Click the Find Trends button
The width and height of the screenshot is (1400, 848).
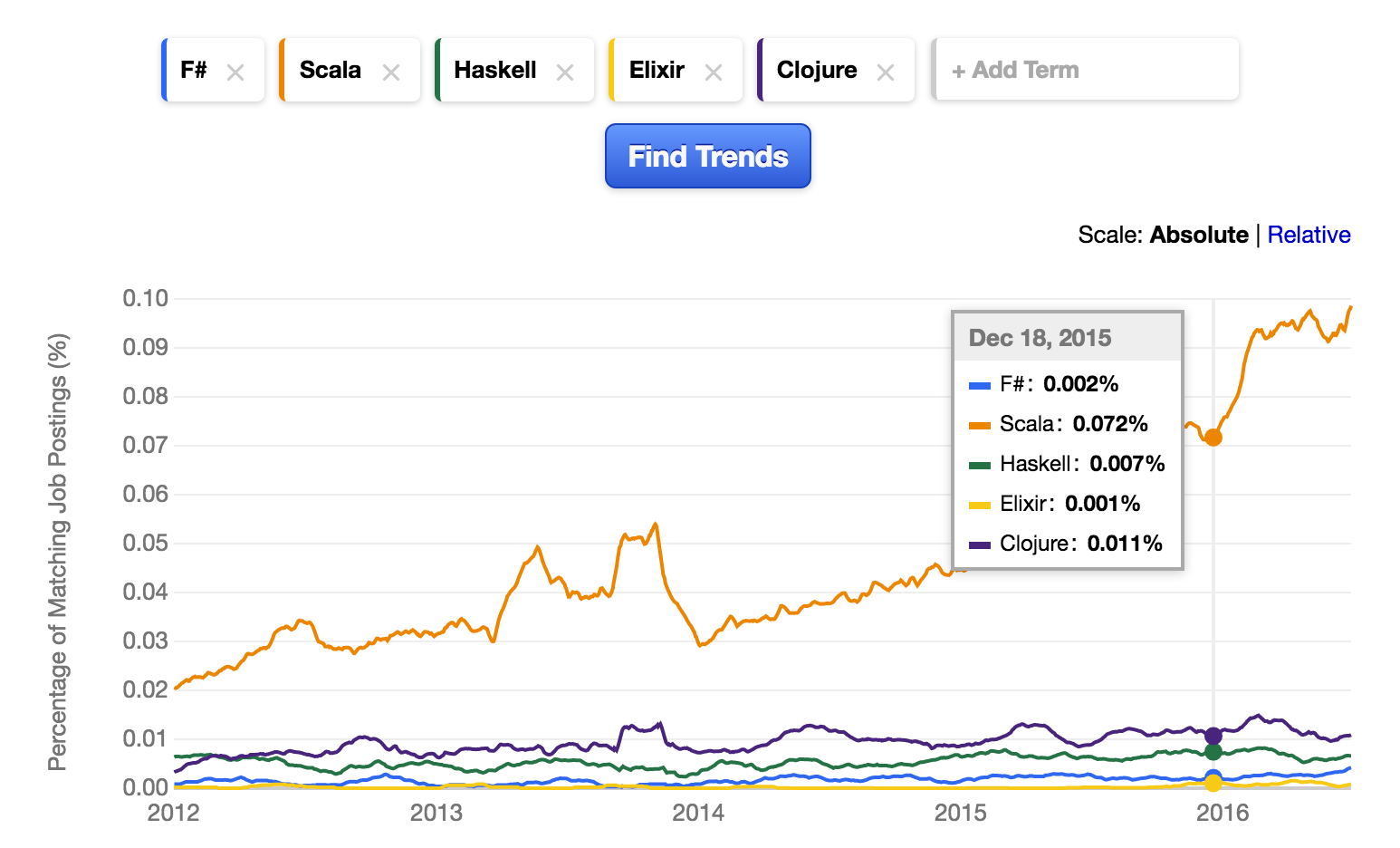[707, 156]
